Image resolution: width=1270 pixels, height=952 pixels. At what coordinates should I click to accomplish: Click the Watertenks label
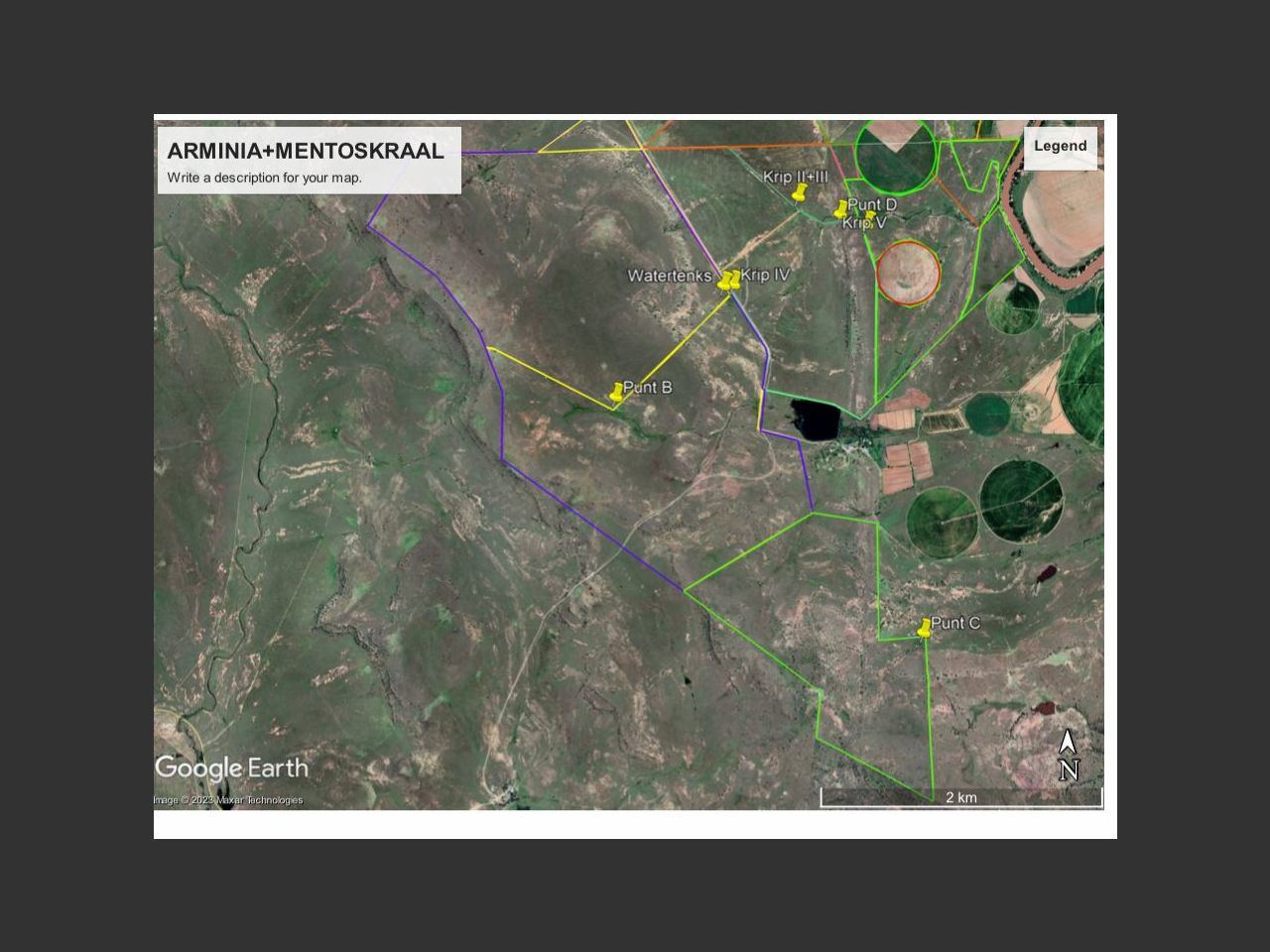coord(670,276)
